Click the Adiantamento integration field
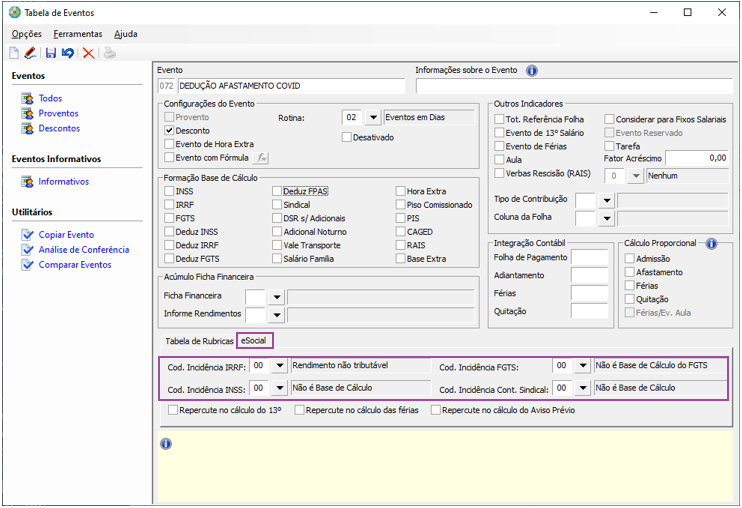 pyautogui.click(x=589, y=275)
